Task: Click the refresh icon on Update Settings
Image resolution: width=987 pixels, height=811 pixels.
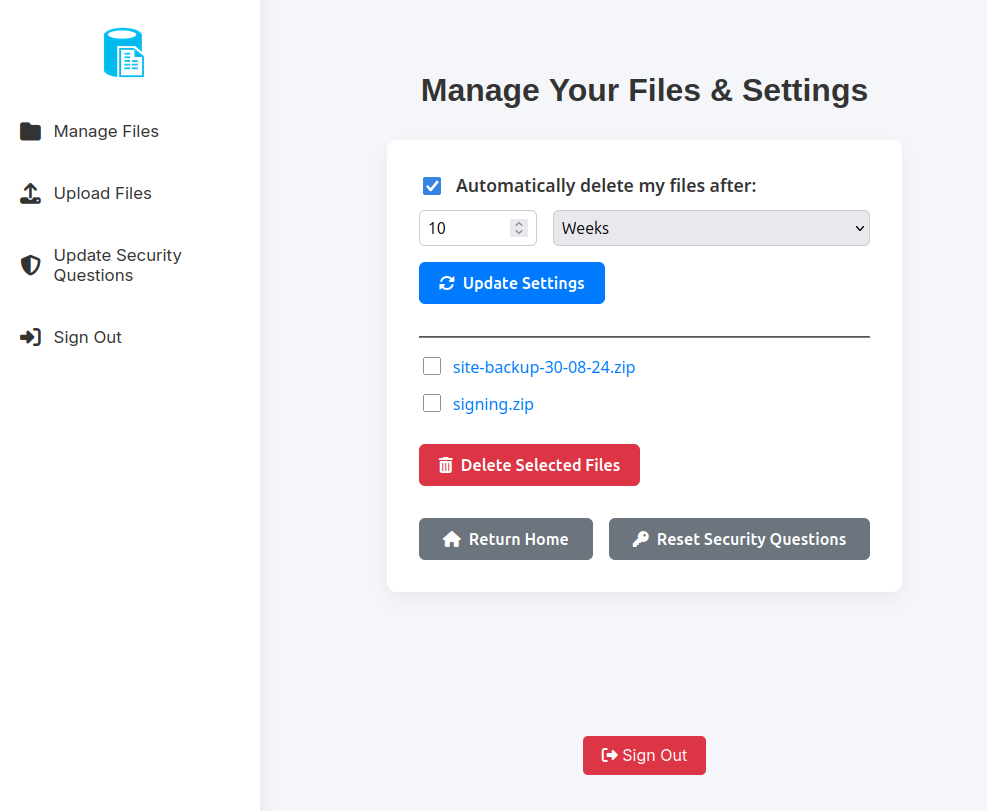Action: (x=447, y=283)
